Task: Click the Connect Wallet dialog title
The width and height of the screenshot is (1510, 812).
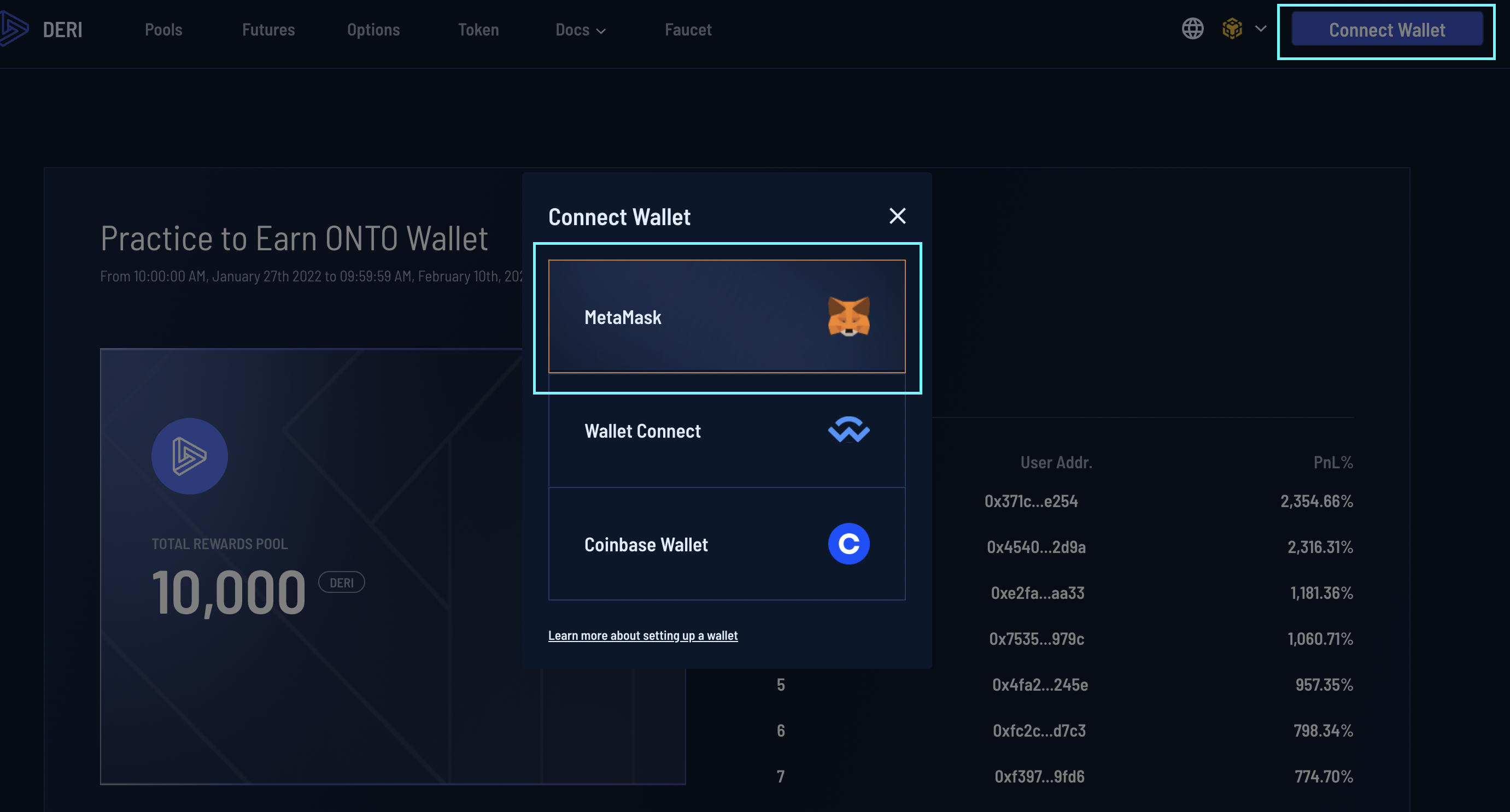Action: click(x=619, y=217)
